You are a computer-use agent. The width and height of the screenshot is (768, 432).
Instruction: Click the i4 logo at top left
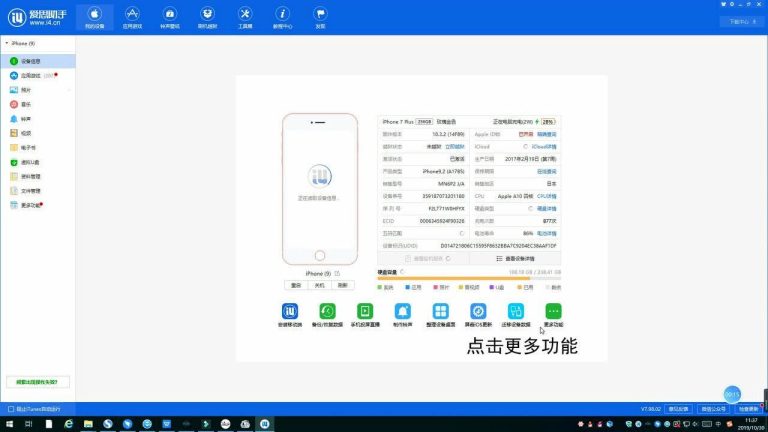point(37,18)
